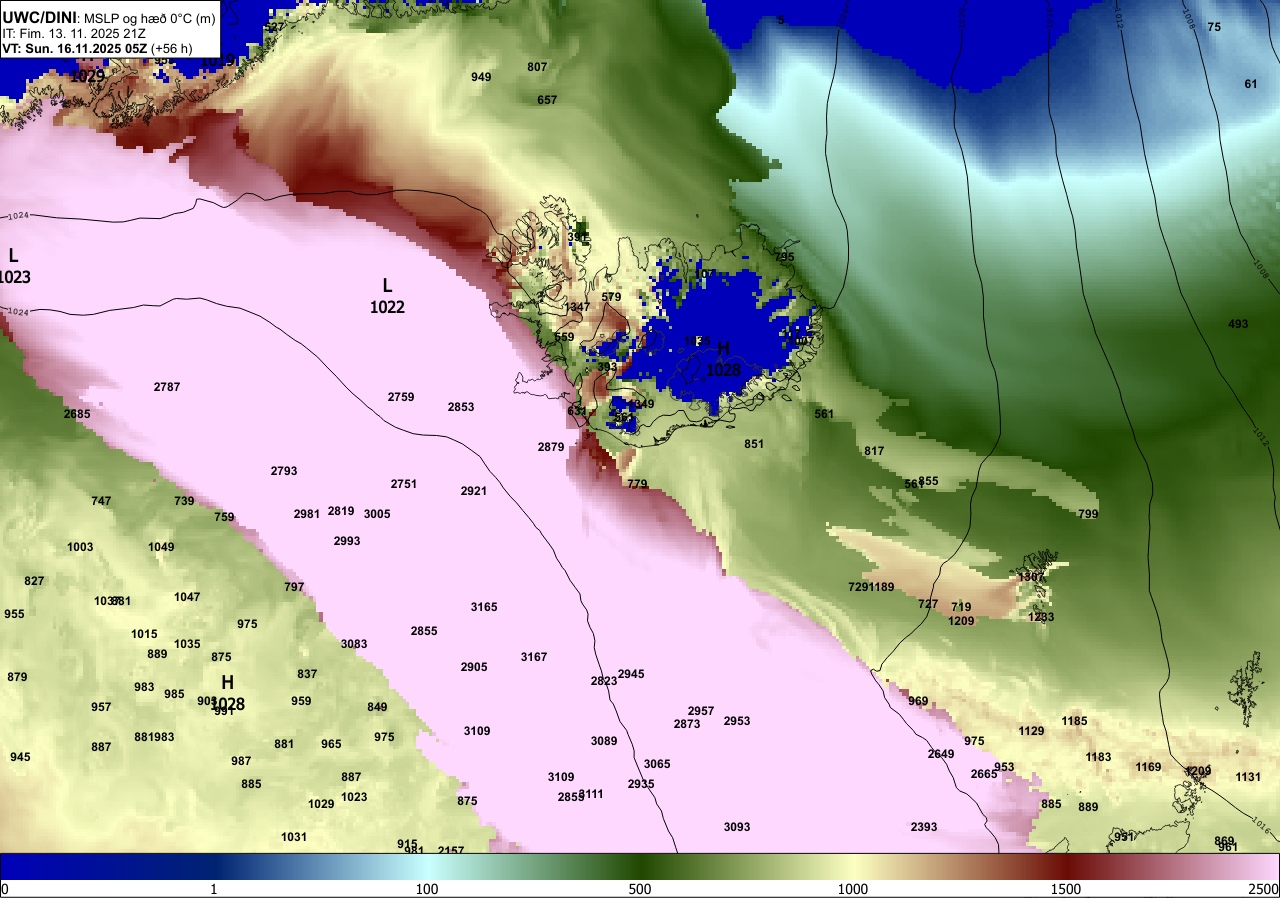Click the number 2905

click(474, 667)
